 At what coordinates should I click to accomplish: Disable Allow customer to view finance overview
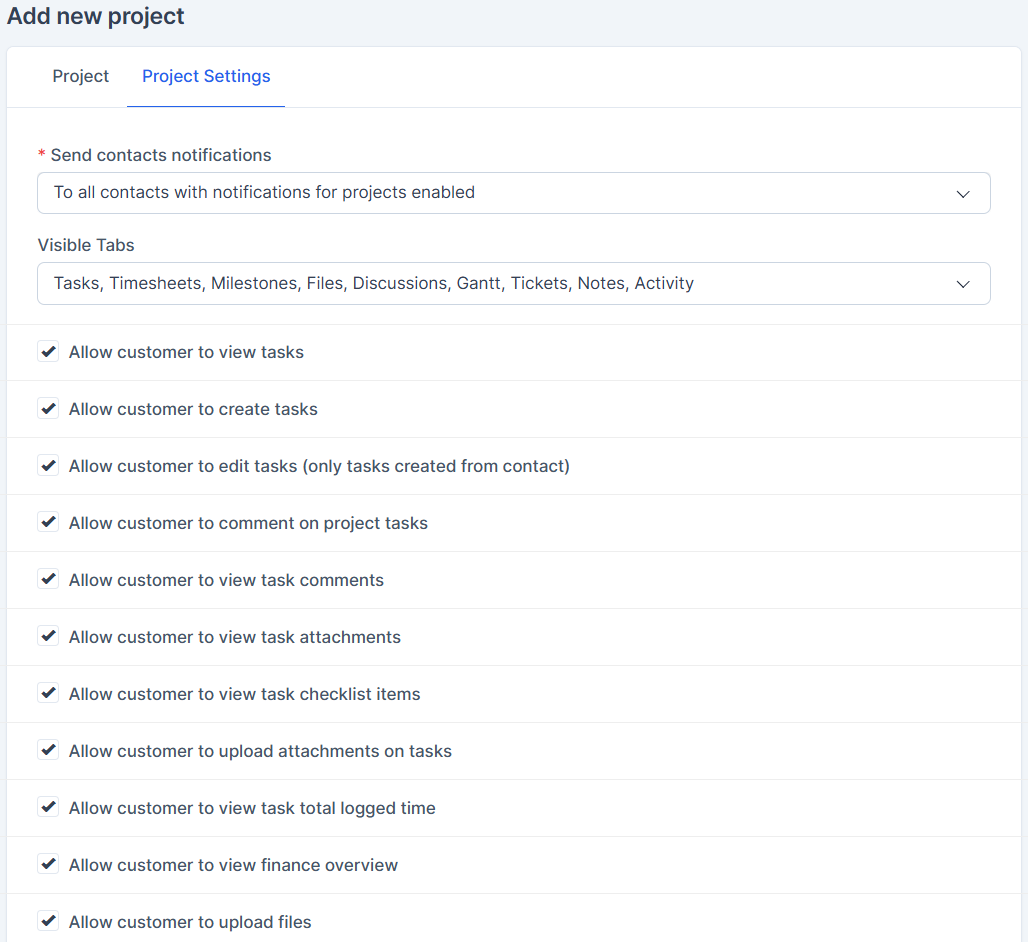coord(48,865)
